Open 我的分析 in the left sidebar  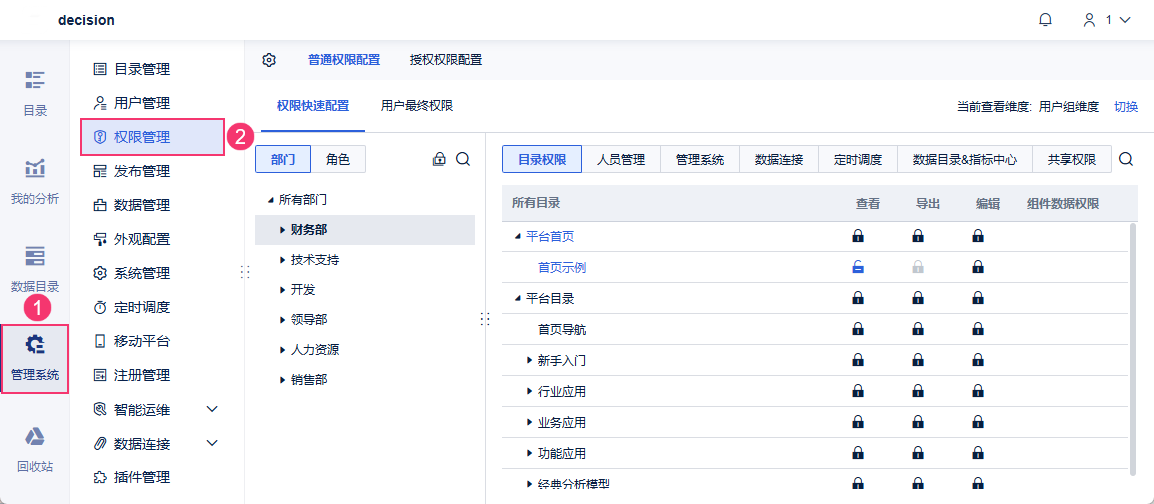[35, 179]
